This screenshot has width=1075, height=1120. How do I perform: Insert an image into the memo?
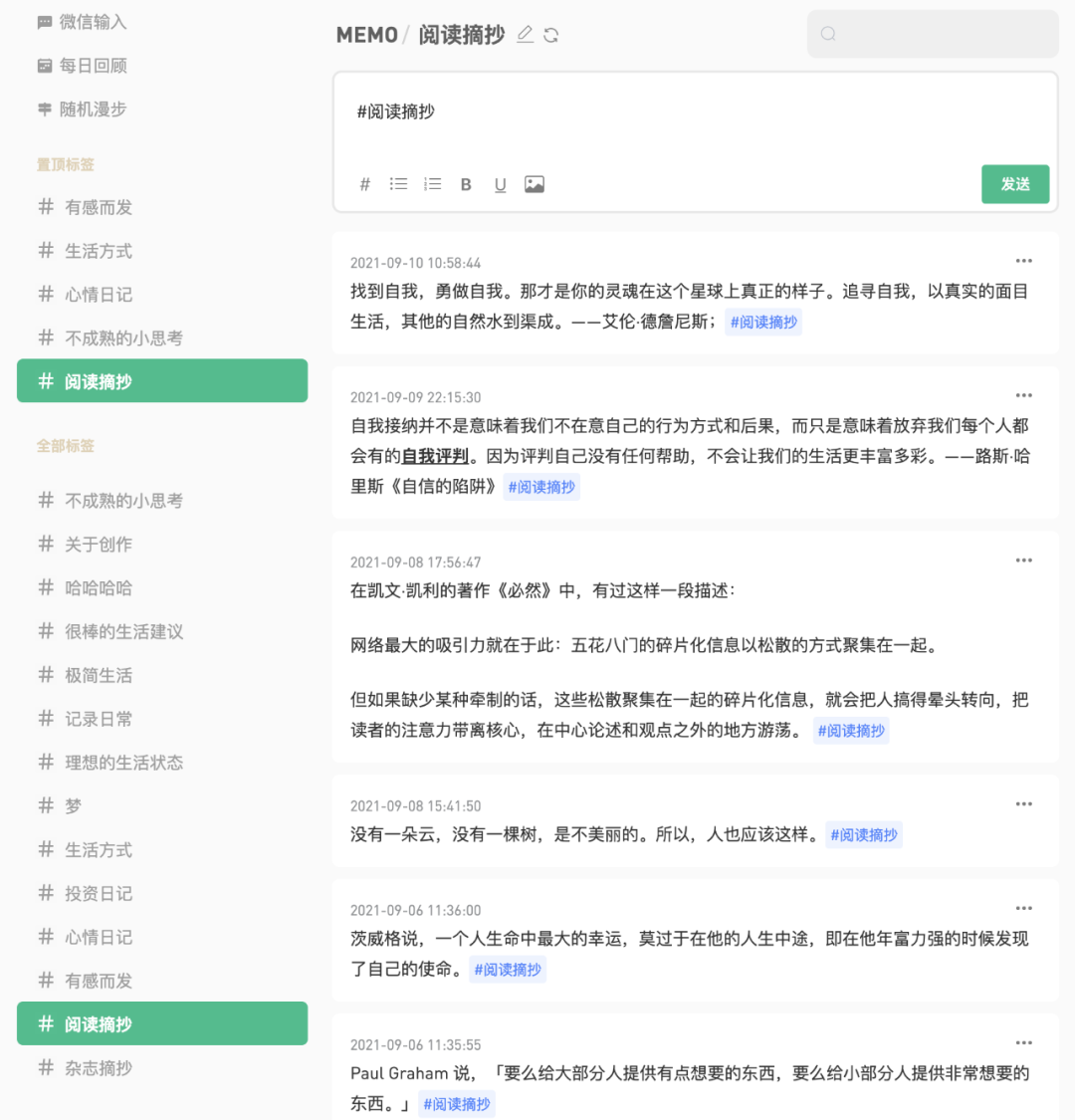pos(535,184)
